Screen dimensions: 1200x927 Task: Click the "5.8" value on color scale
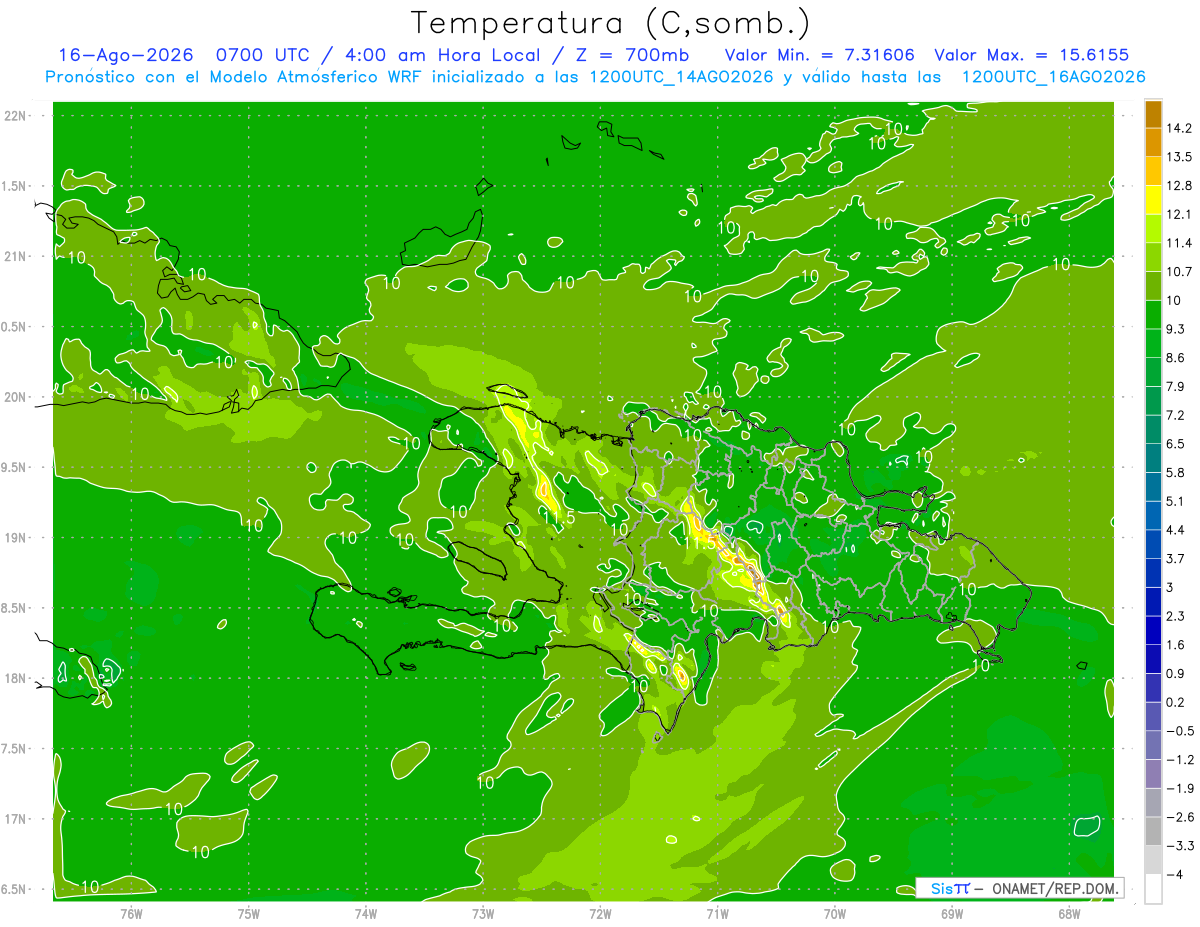(1176, 472)
